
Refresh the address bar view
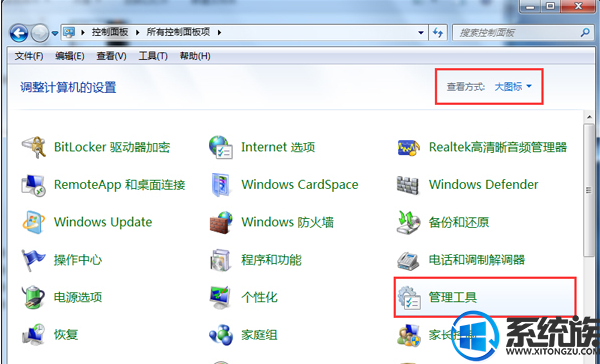pos(437,33)
